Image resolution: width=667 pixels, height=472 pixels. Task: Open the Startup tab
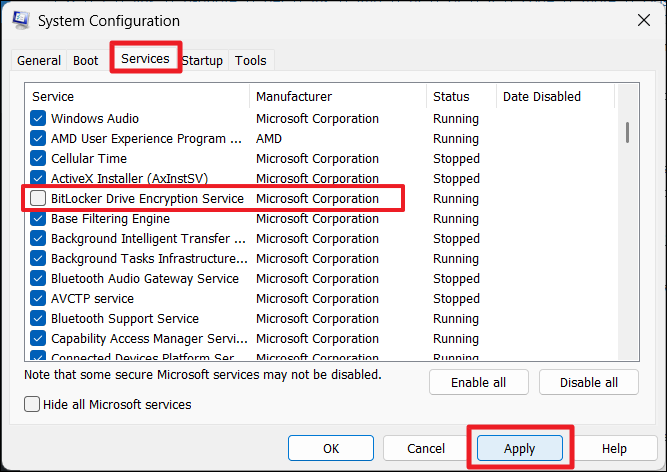click(x=202, y=61)
